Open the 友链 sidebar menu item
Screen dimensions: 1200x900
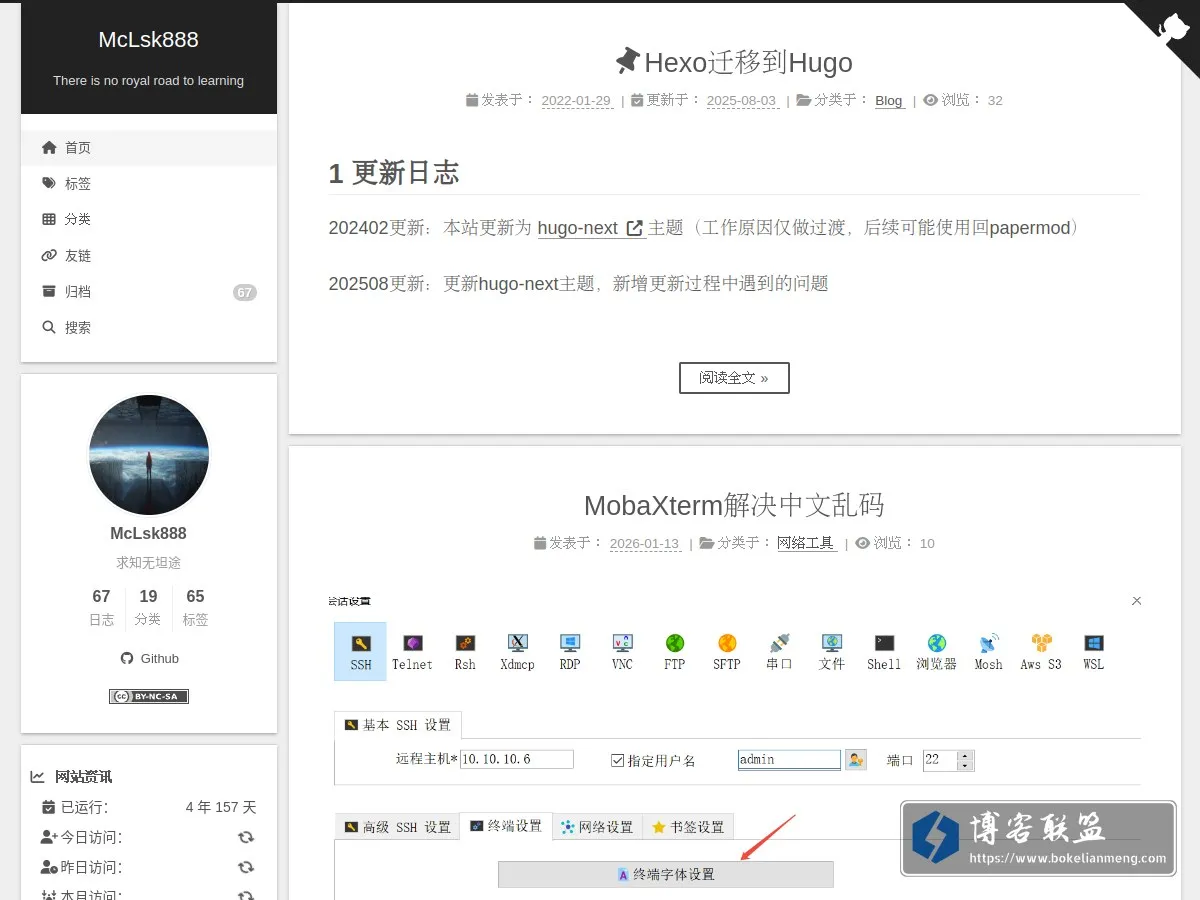click(x=149, y=255)
